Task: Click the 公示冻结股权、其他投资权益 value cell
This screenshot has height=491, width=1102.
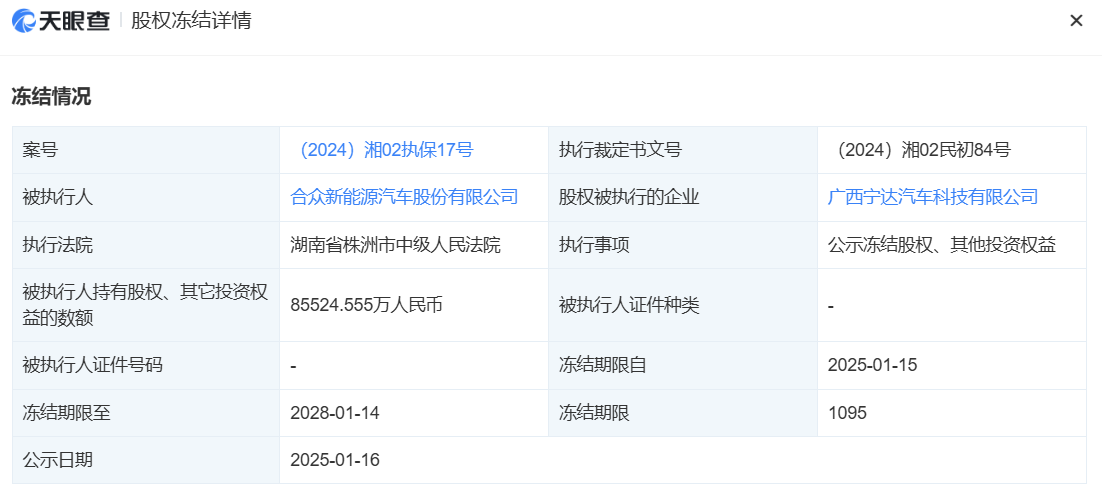Action: (x=942, y=245)
